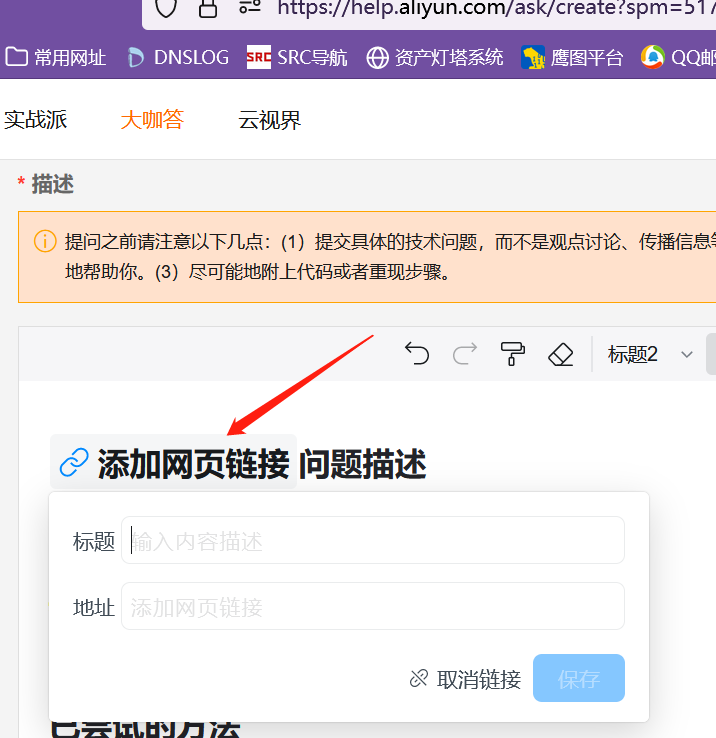Image resolution: width=716 pixels, height=738 pixels.
Task: Click the eraser clear-formatting icon
Action: [x=561, y=354]
